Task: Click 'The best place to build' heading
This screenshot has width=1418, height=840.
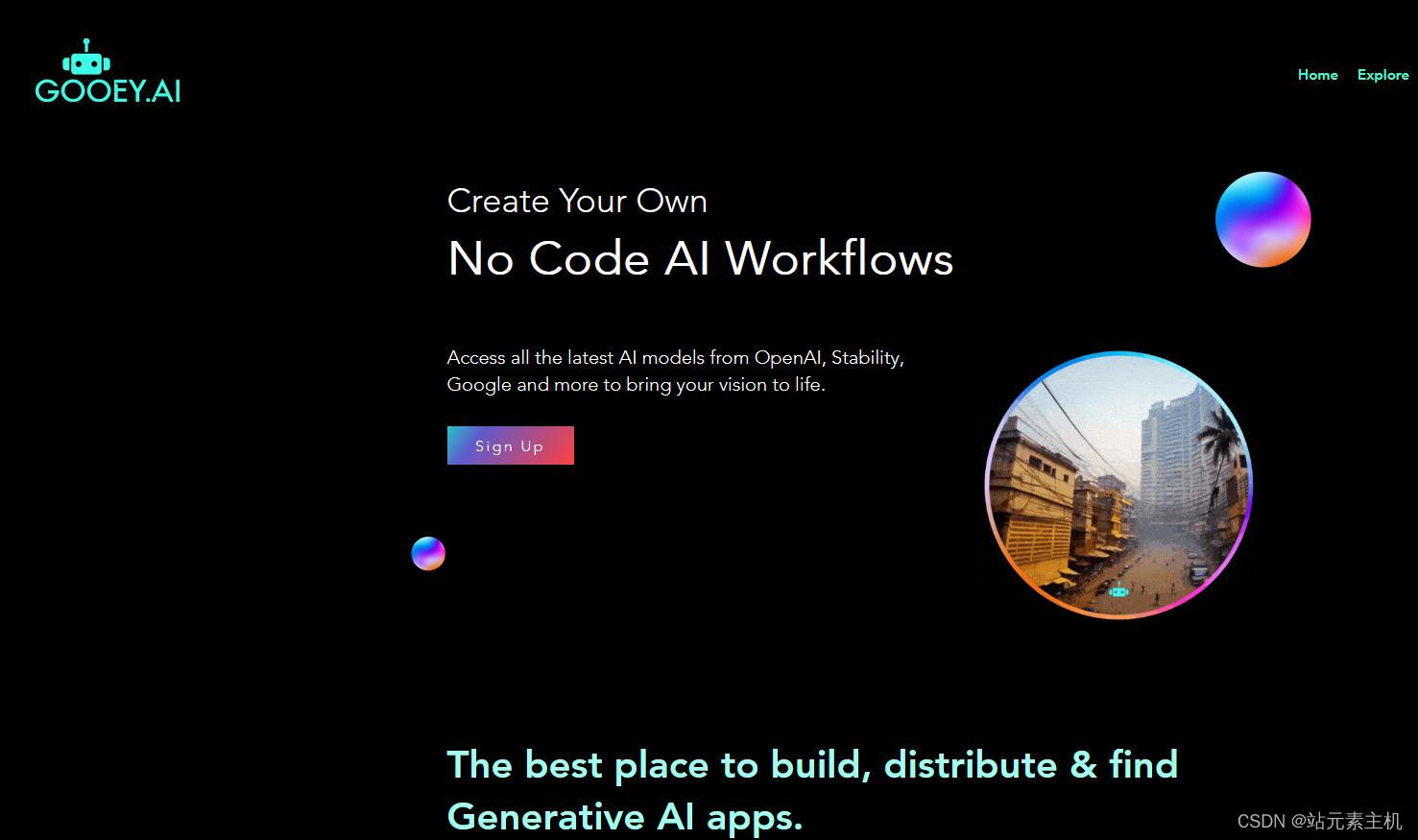Action: 812,790
